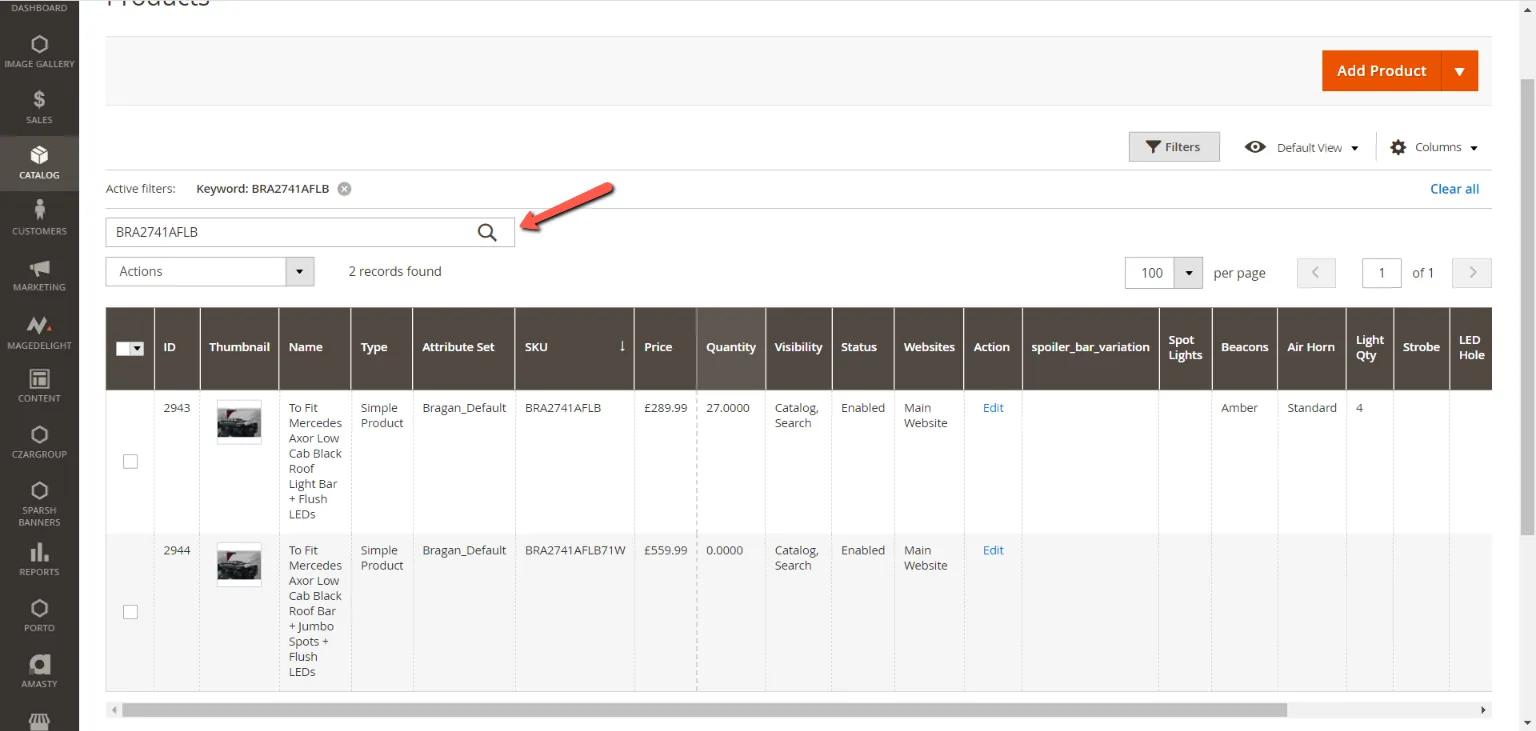Click the Clear all link
The image size is (1536, 731).
1454,189
